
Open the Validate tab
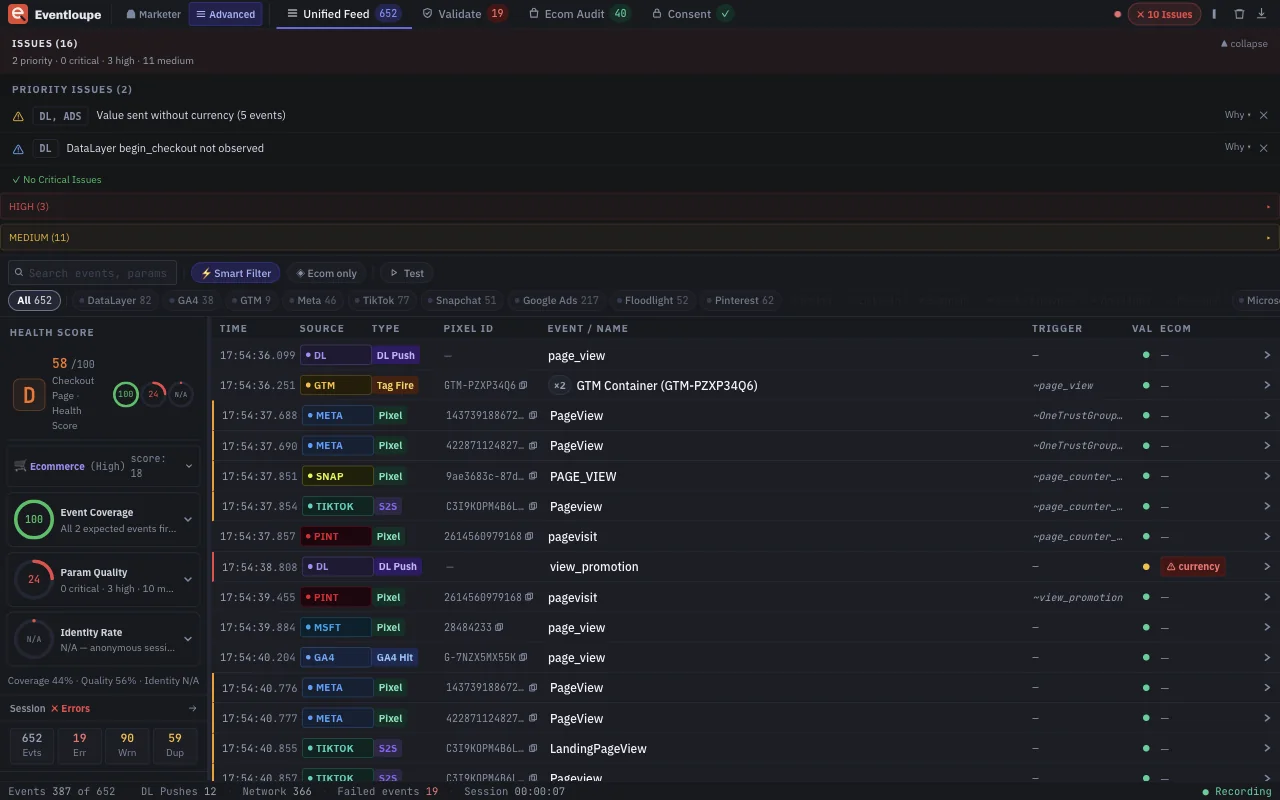click(x=465, y=14)
